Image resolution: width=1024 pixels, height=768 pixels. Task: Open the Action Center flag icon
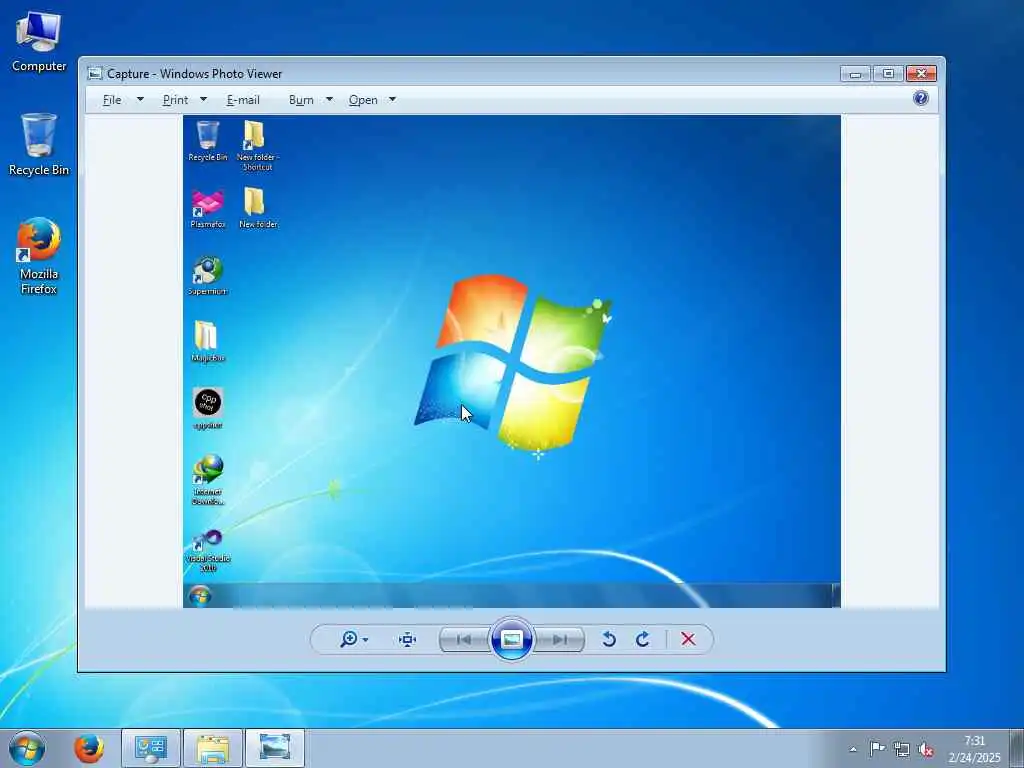click(877, 748)
